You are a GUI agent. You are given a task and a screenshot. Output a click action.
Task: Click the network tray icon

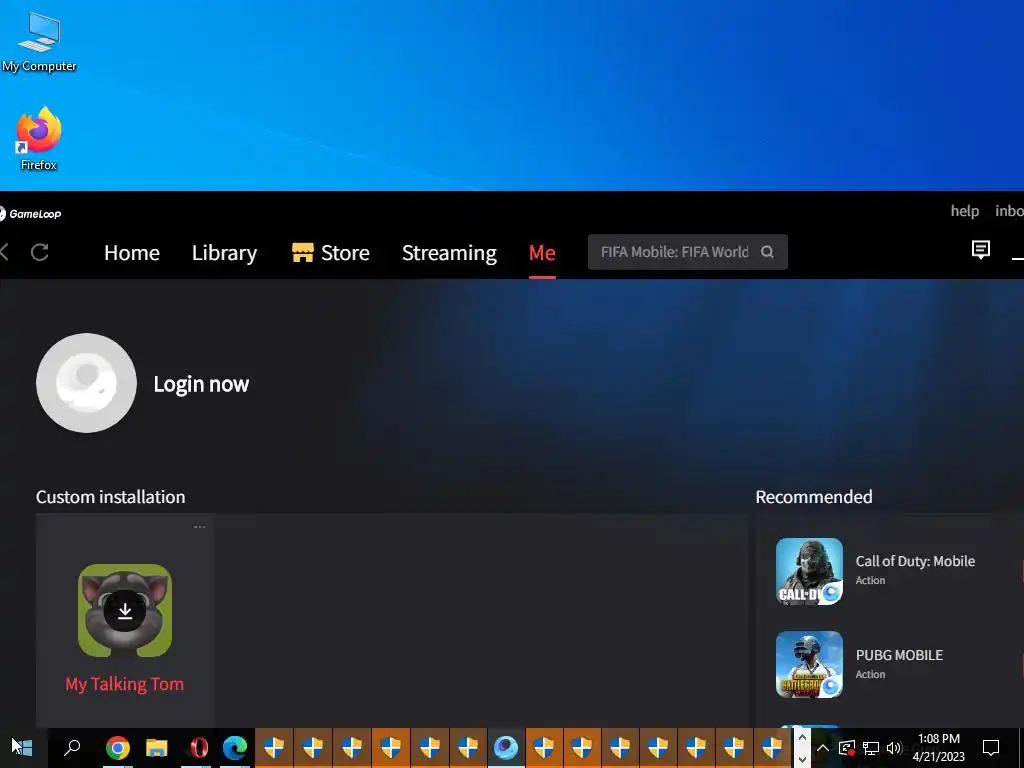[871, 748]
